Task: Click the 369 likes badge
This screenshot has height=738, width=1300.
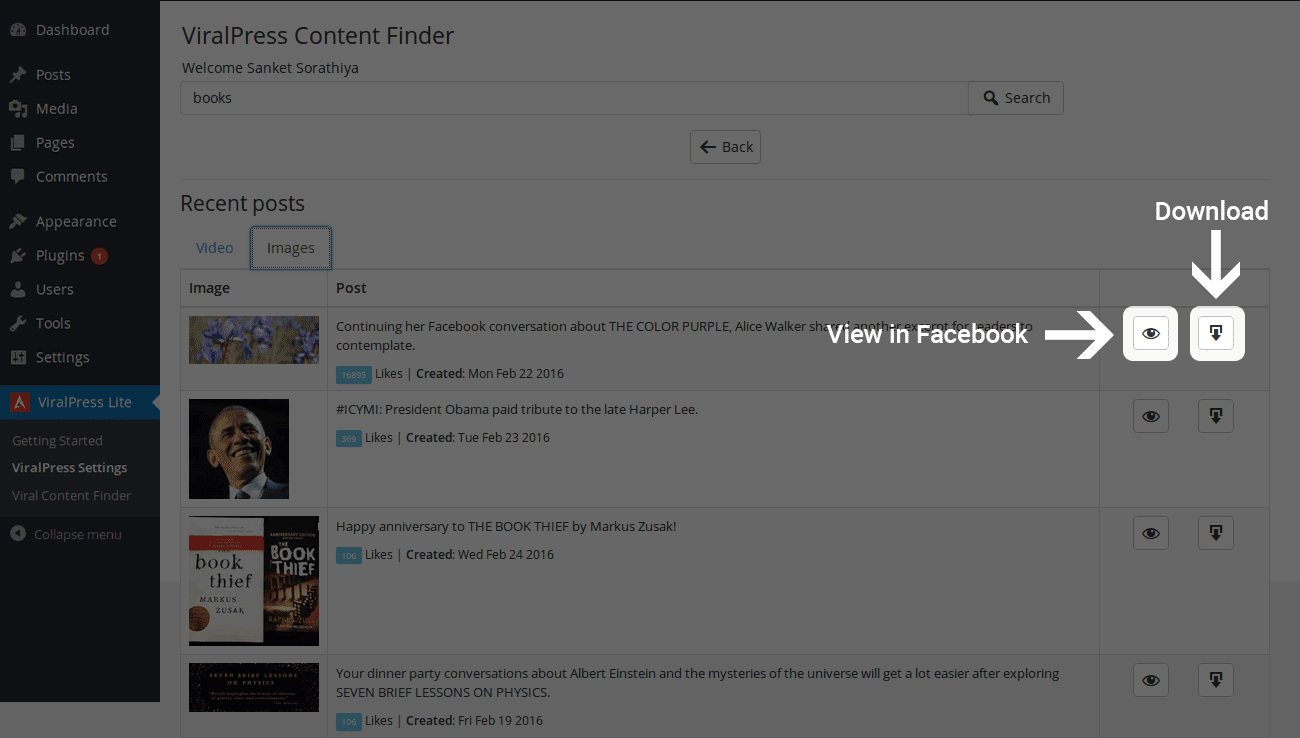Action: pyautogui.click(x=349, y=438)
